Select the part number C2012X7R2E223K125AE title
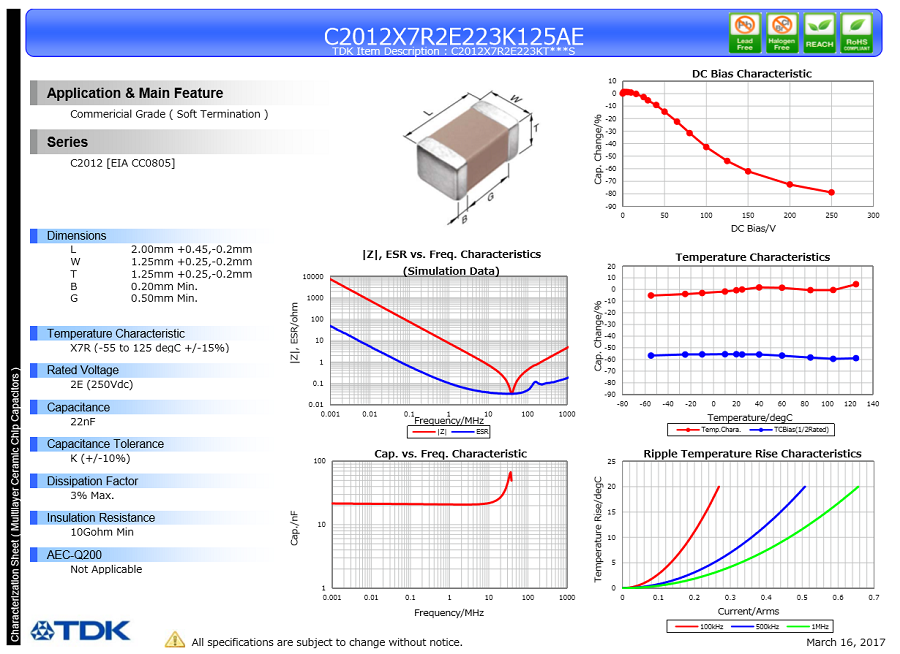Image resolution: width=900 pixels, height=654 pixels. click(453, 36)
